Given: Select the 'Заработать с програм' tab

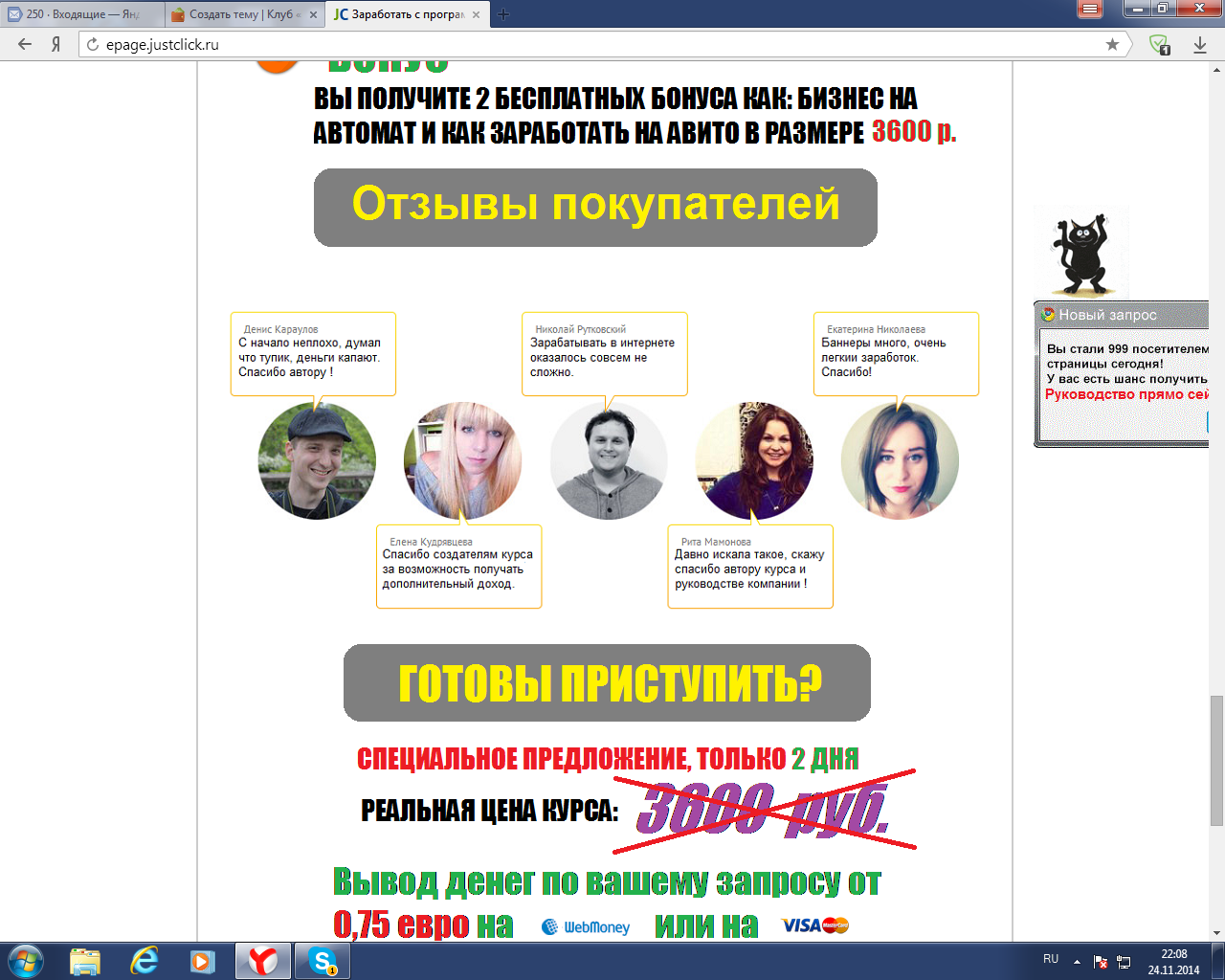Looking at the screenshot, I should (x=407, y=14).
